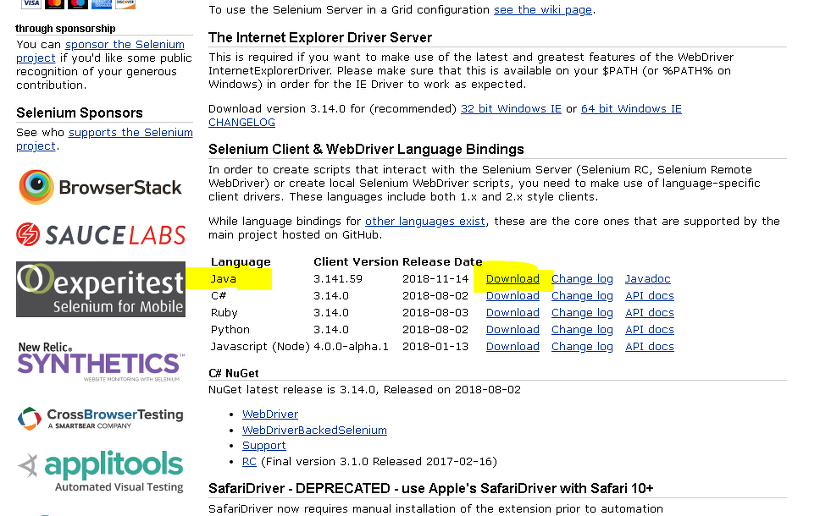Screen dimensions: 820x516
Task: Select the release date '2018-11-14'
Action: click(x=435, y=279)
